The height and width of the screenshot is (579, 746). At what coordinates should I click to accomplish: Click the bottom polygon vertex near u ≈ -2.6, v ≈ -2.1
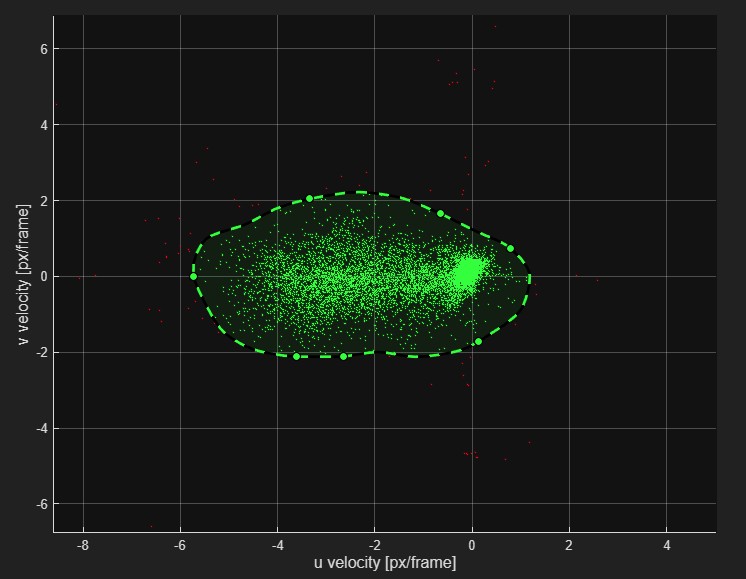[344, 356]
